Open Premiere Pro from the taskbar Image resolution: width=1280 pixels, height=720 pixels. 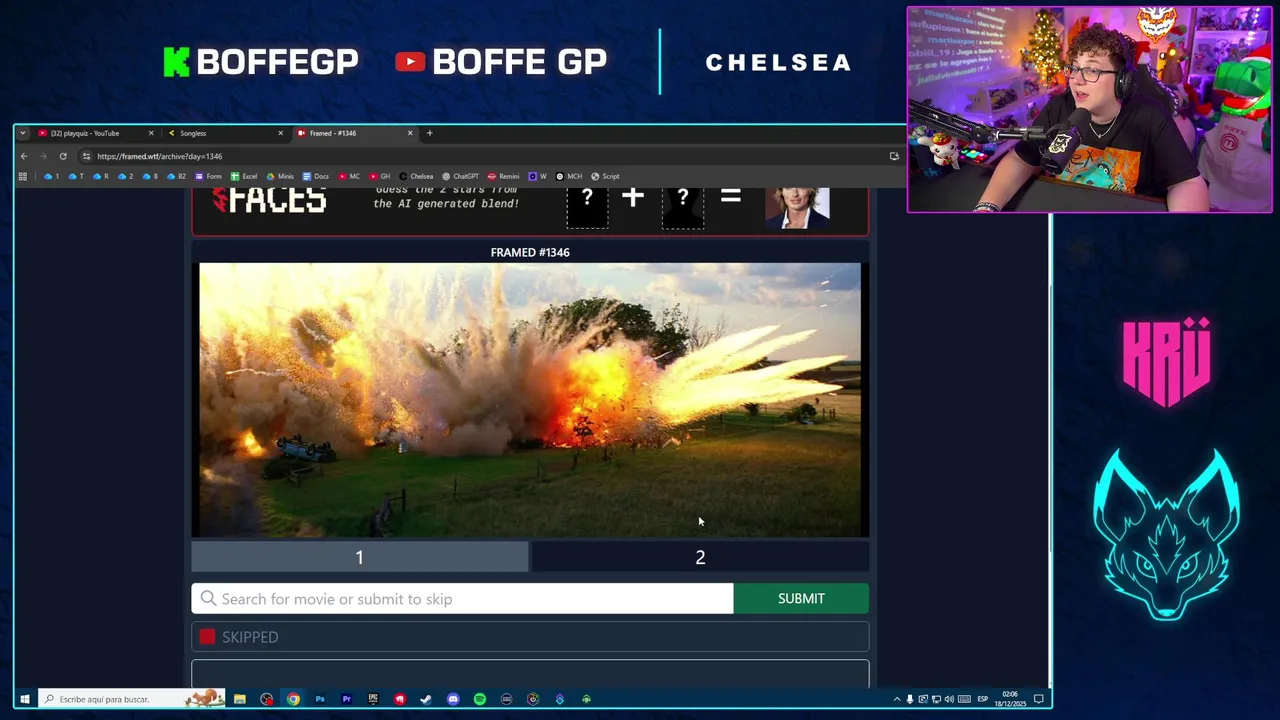pos(346,699)
